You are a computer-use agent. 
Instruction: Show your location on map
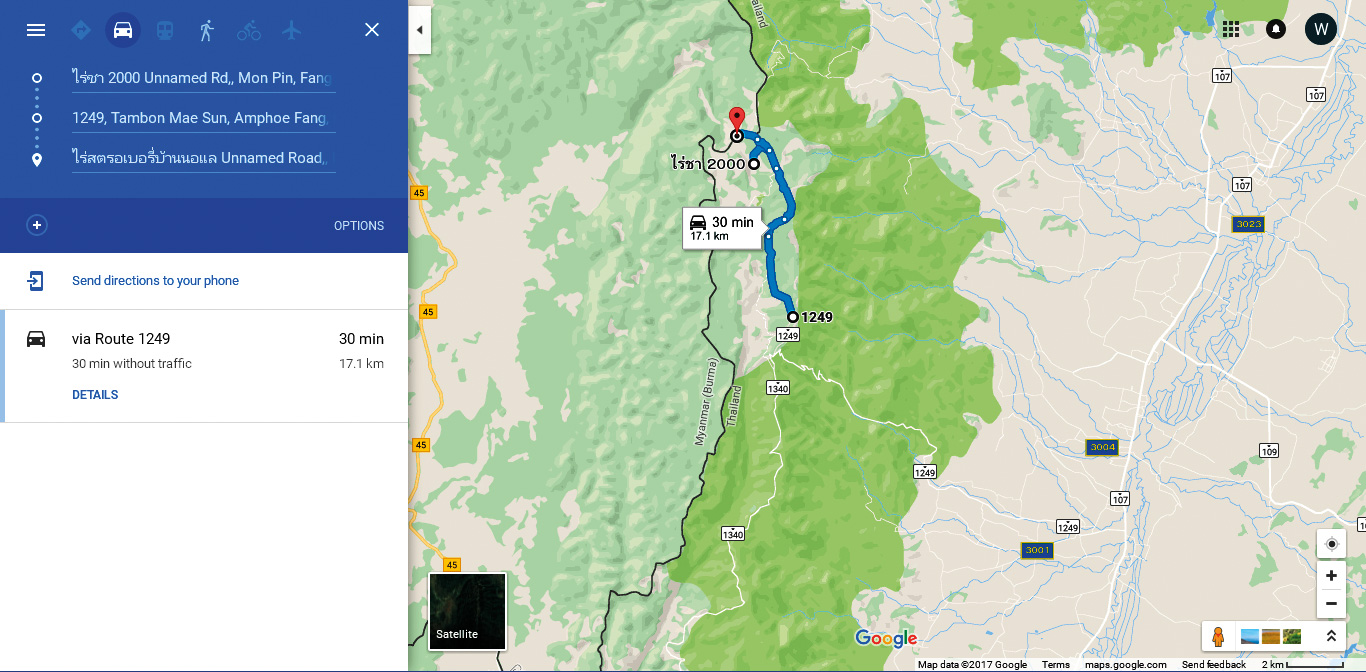pos(1331,545)
